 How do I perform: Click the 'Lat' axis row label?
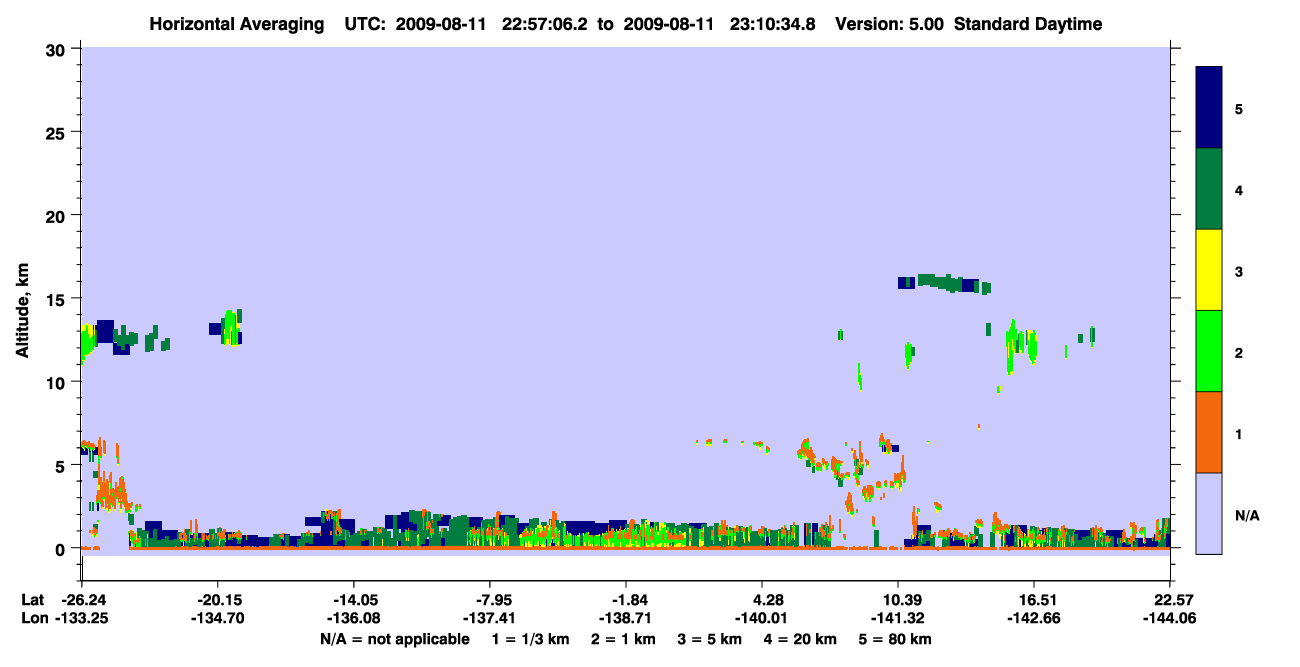point(32,600)
